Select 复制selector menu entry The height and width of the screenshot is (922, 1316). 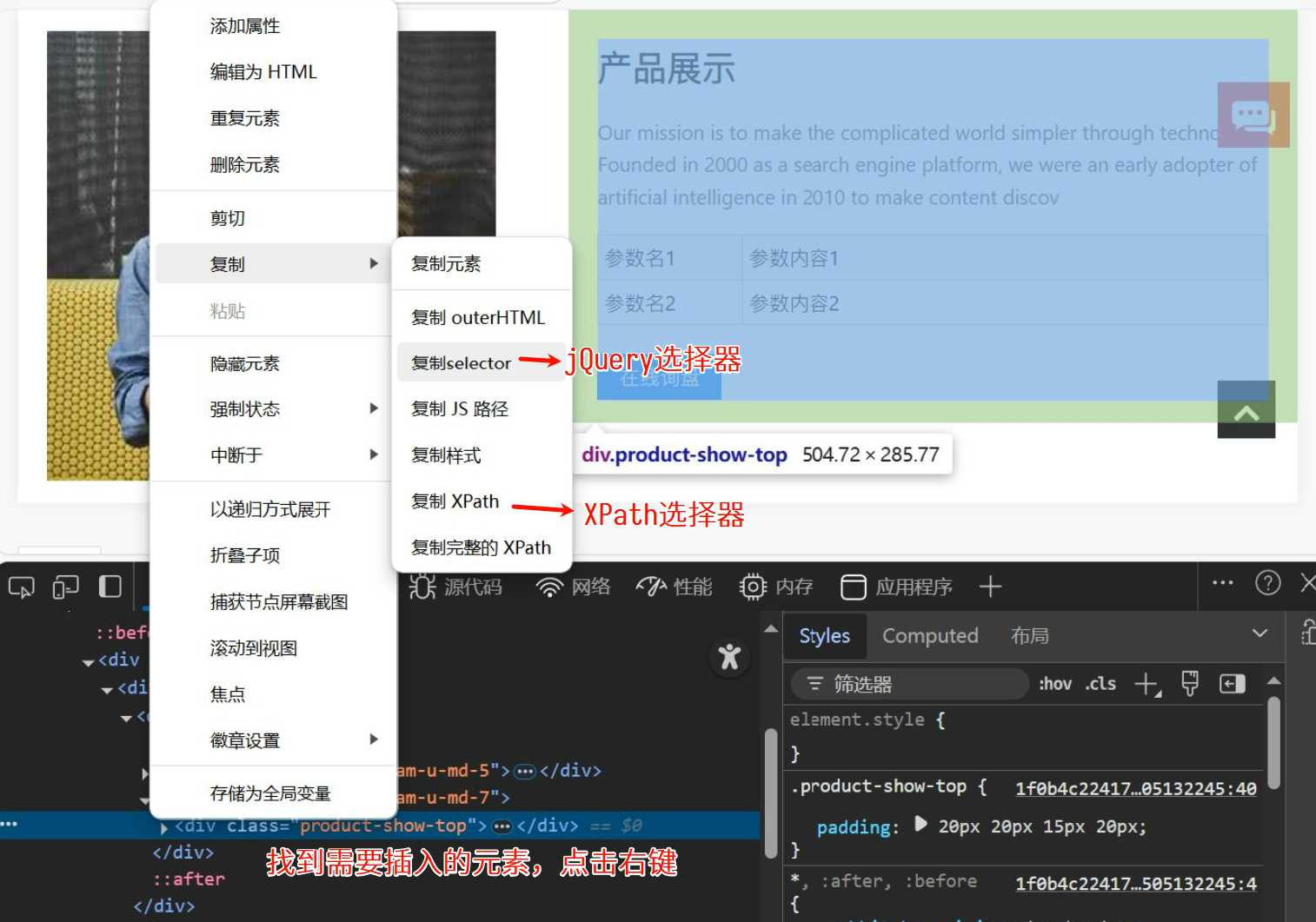[x=462, y=363]
